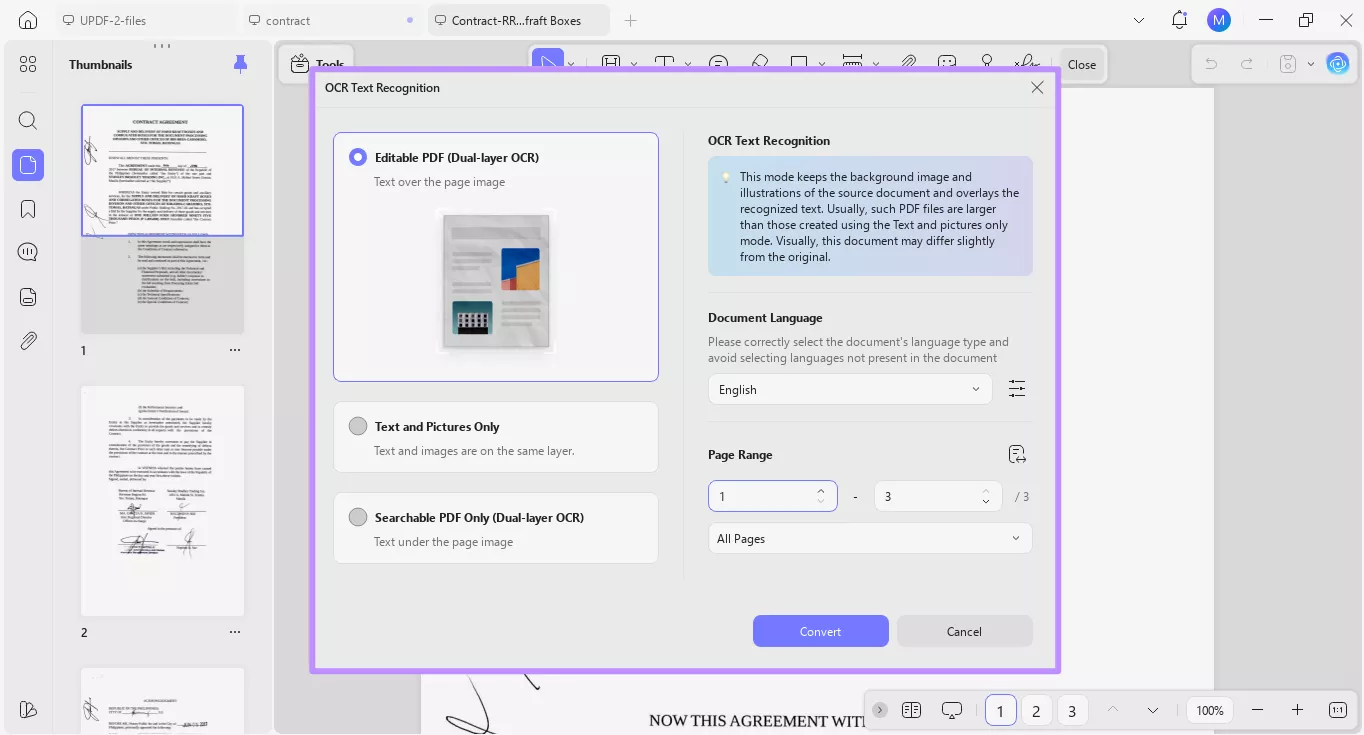1364x735 pixels.
Task: Open the tab list dropdown chevron
Action: point(1139,20)
